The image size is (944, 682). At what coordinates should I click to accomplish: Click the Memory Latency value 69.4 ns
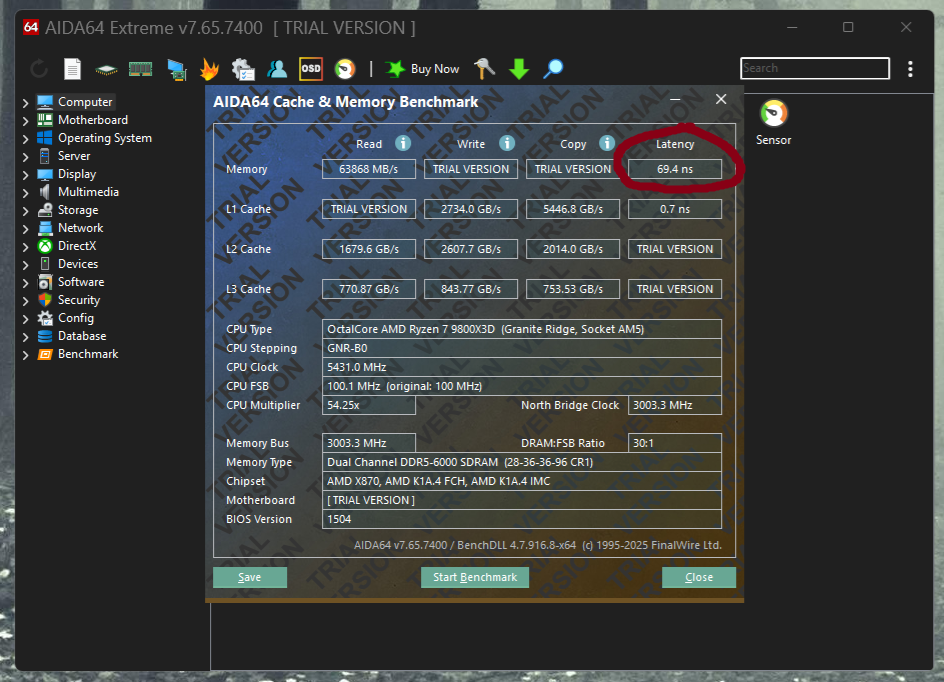[x=675, y=169]
